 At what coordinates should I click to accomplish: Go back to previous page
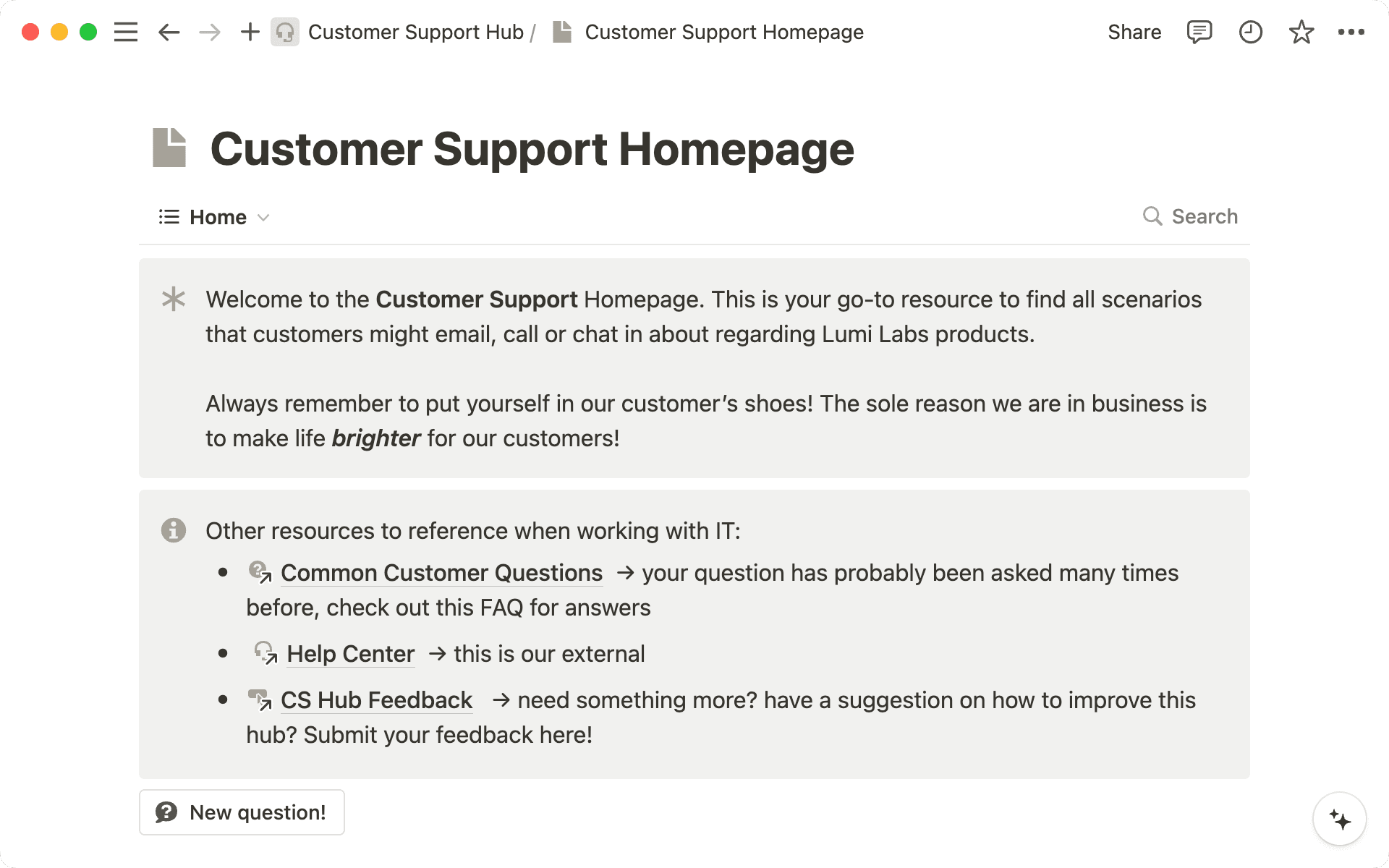[169, 33]
